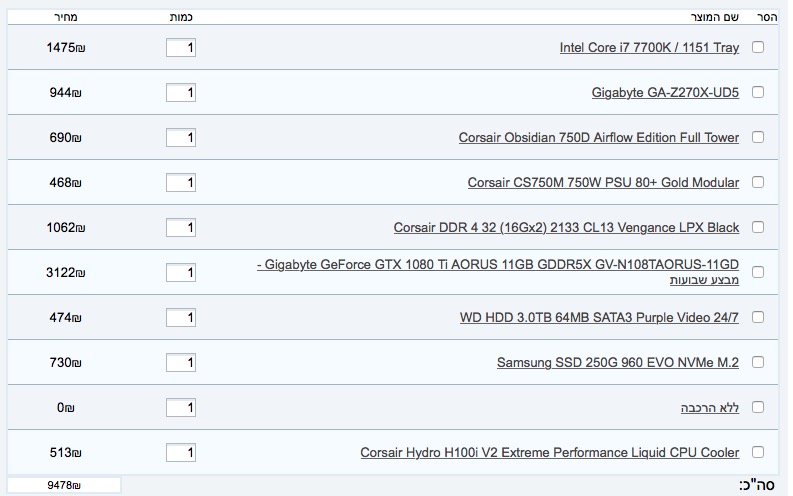The height and width of the screenshot is (496, 793).
Task: Open the ללא הרכבה link
Action: point(710,408)
